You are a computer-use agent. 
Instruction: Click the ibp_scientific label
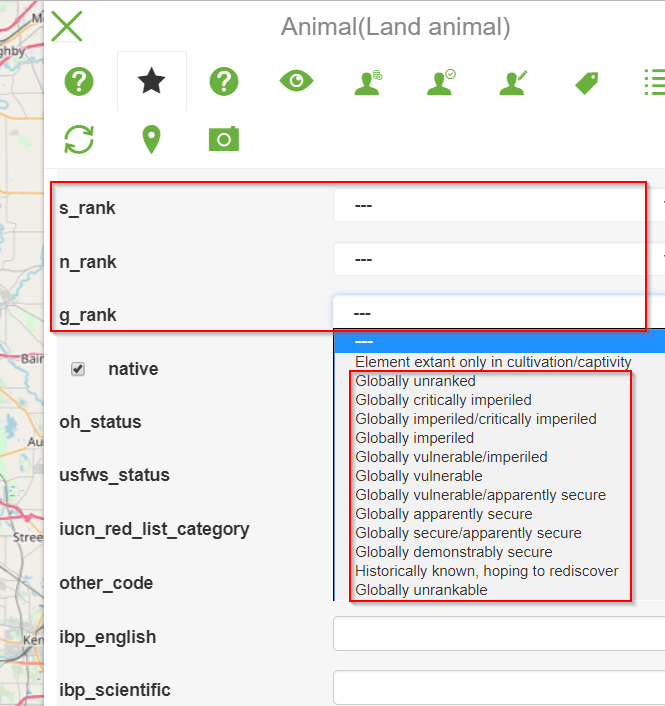[115, 690]
